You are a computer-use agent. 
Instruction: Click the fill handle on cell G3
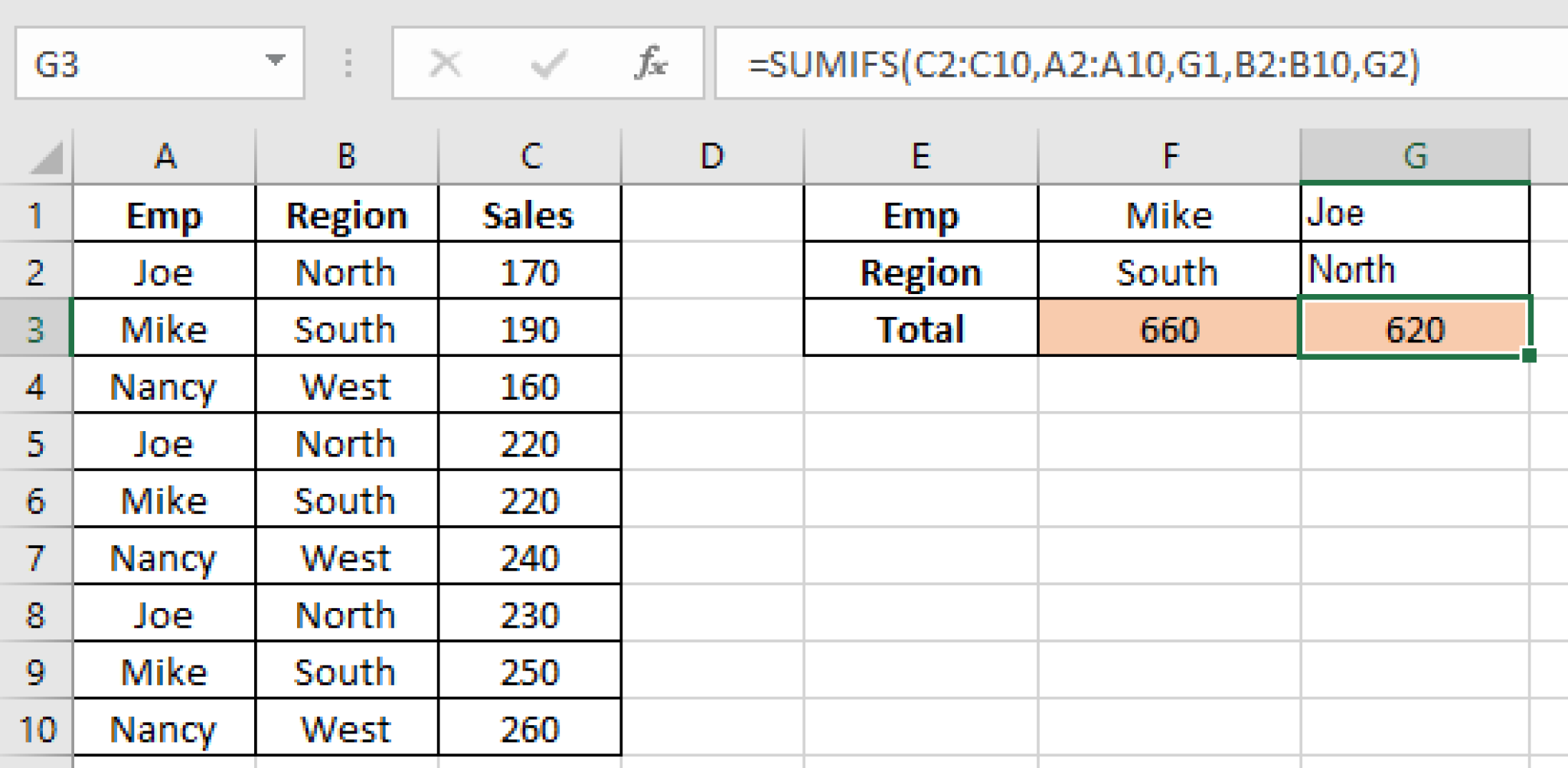[x=1528, y=354]
